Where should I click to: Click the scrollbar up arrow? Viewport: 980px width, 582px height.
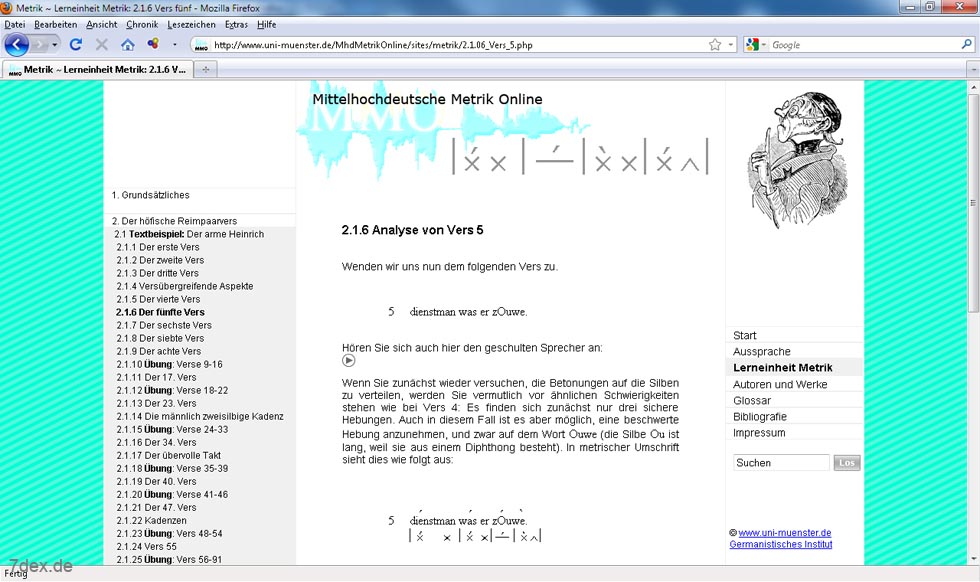(972, 87)
